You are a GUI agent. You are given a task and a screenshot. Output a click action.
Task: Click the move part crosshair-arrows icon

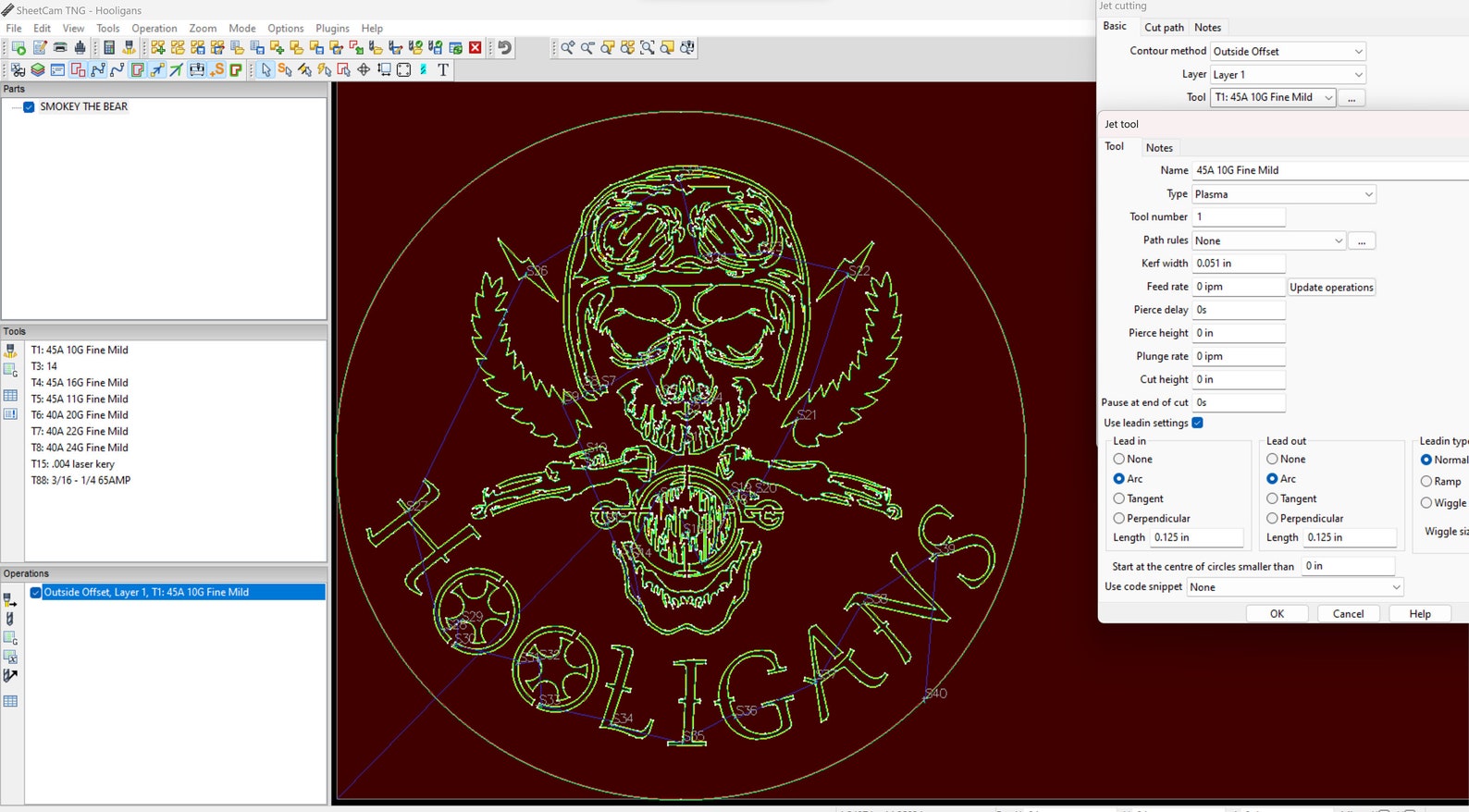point(364,70)
